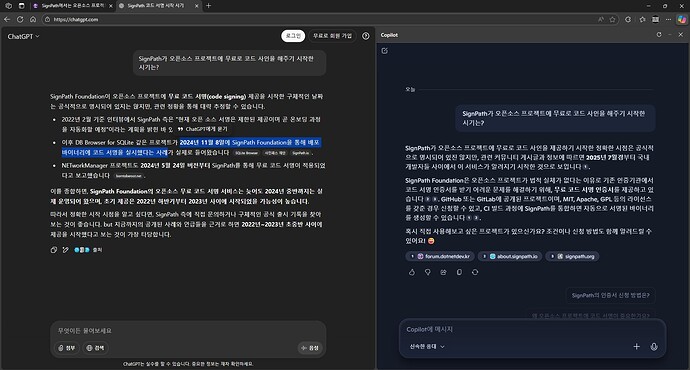Click the Copilot microphone icon

(x=654, y=347)
